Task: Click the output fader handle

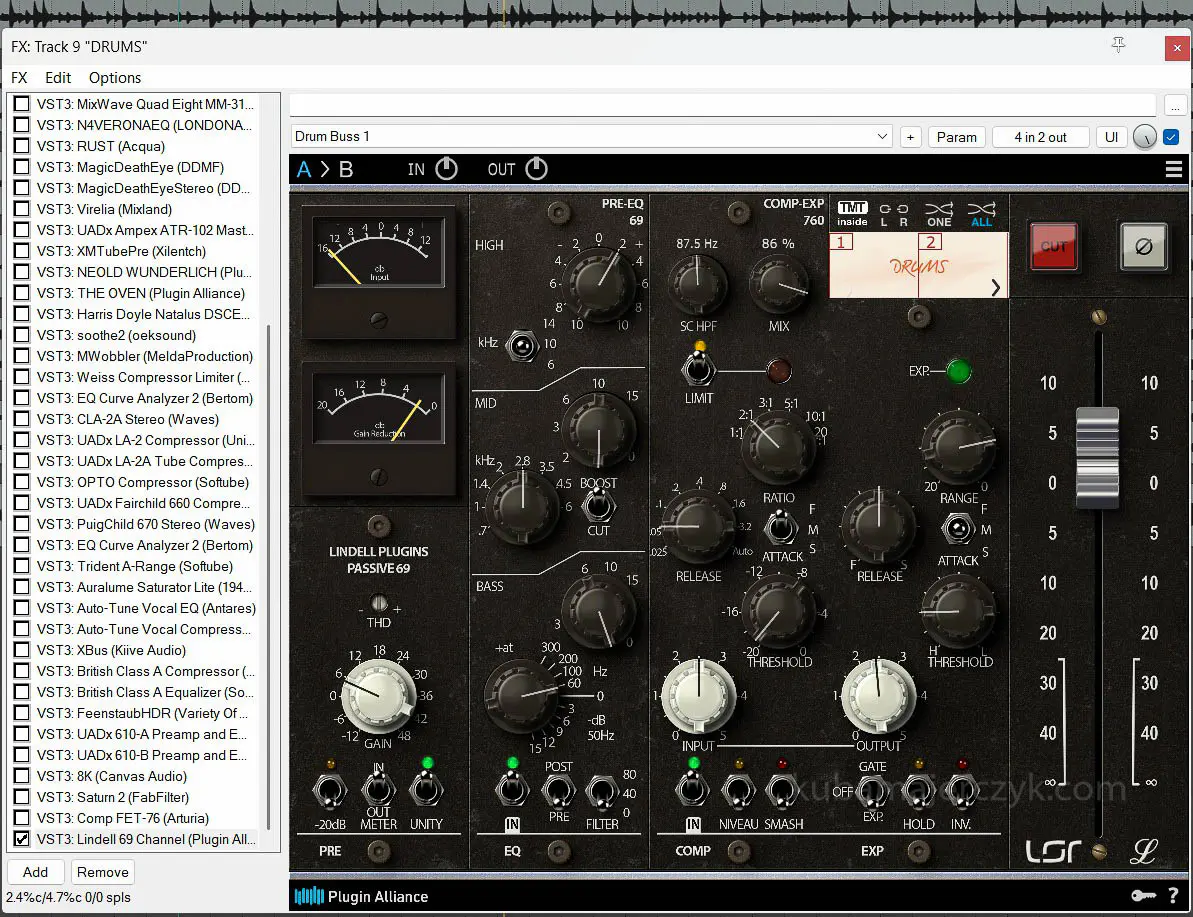Action: [x=1097, y=458]
